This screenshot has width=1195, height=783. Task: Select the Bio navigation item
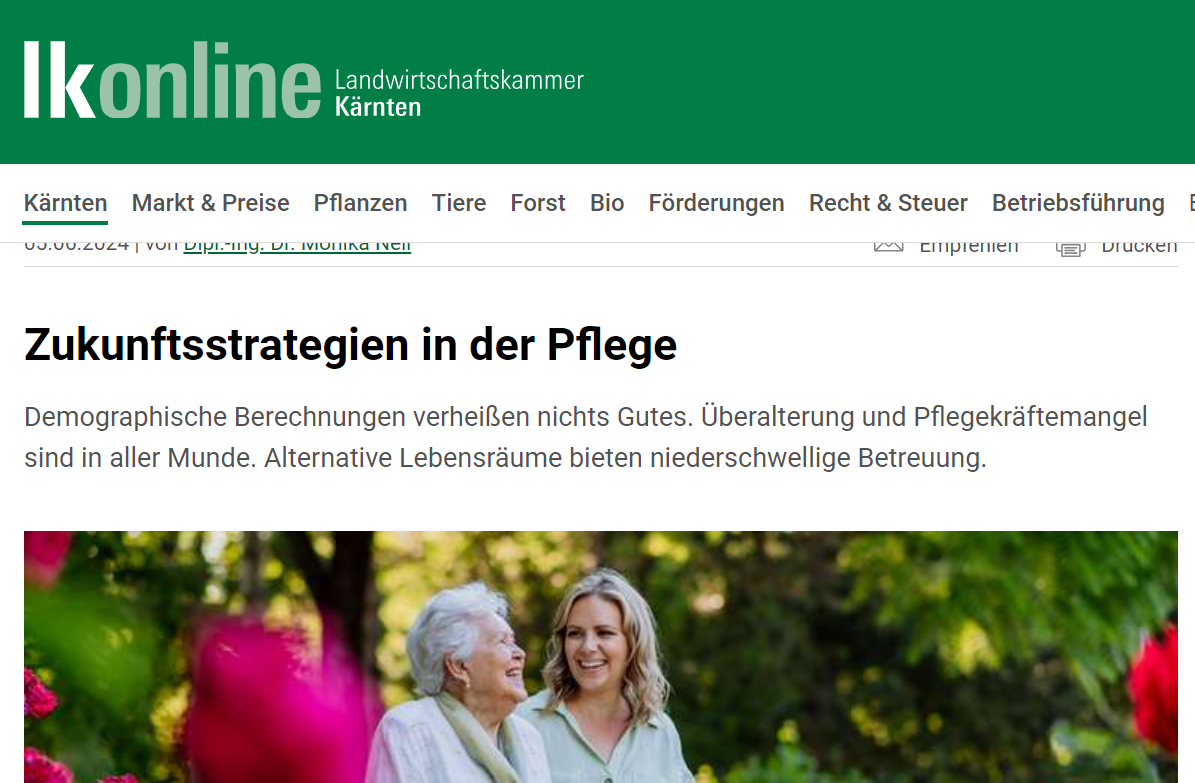point(607,203)
